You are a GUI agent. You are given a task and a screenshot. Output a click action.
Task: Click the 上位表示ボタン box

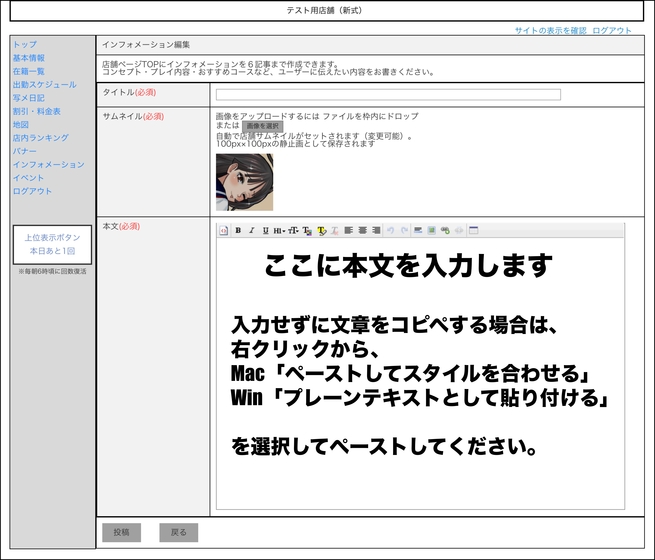[52, 244]
